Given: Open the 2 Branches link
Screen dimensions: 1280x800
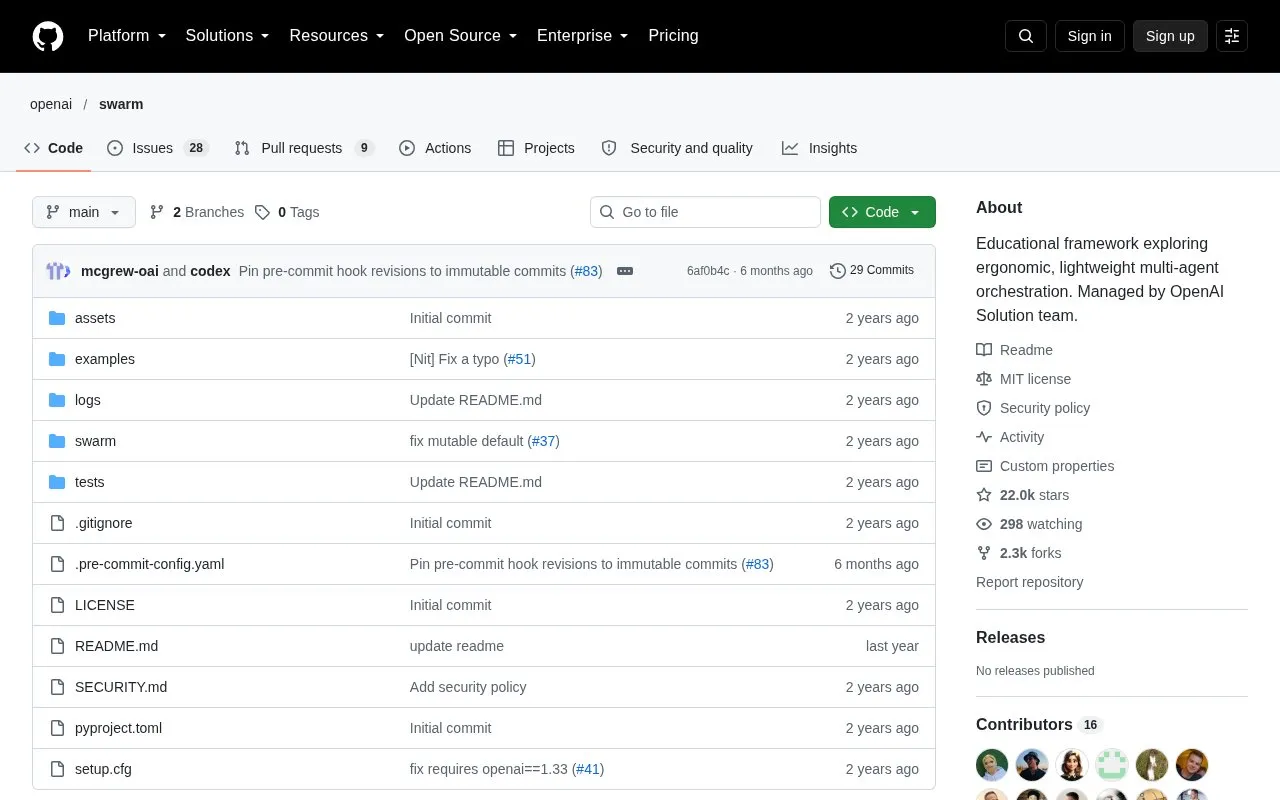Looking at the screenshot, I should pos(197,212).
